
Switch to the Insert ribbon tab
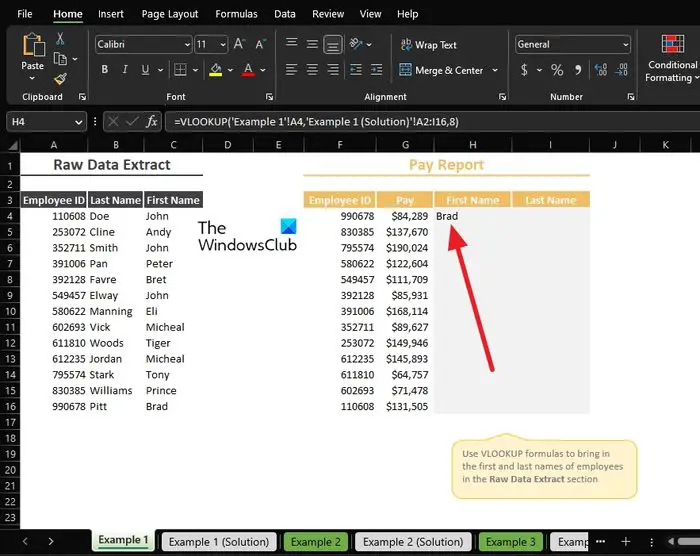[x=111, y=14]
